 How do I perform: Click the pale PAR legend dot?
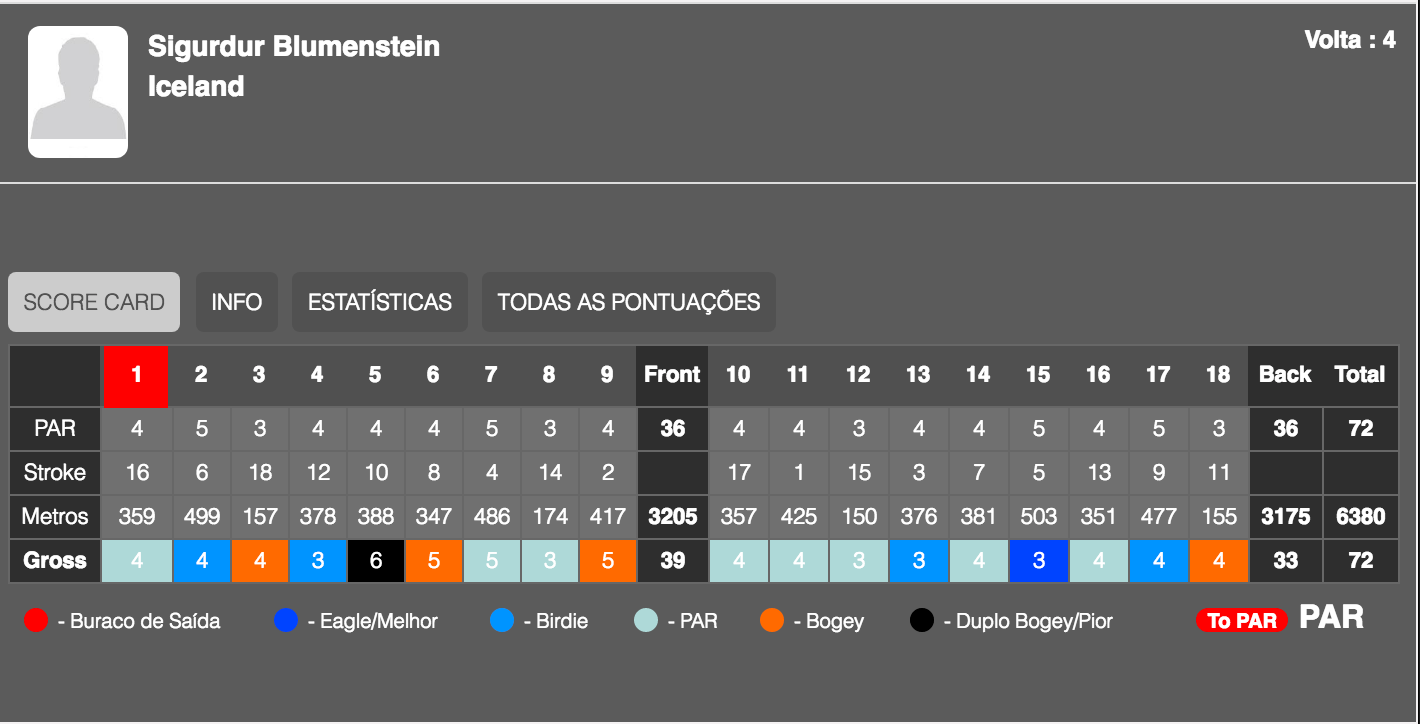coord(646,621)
